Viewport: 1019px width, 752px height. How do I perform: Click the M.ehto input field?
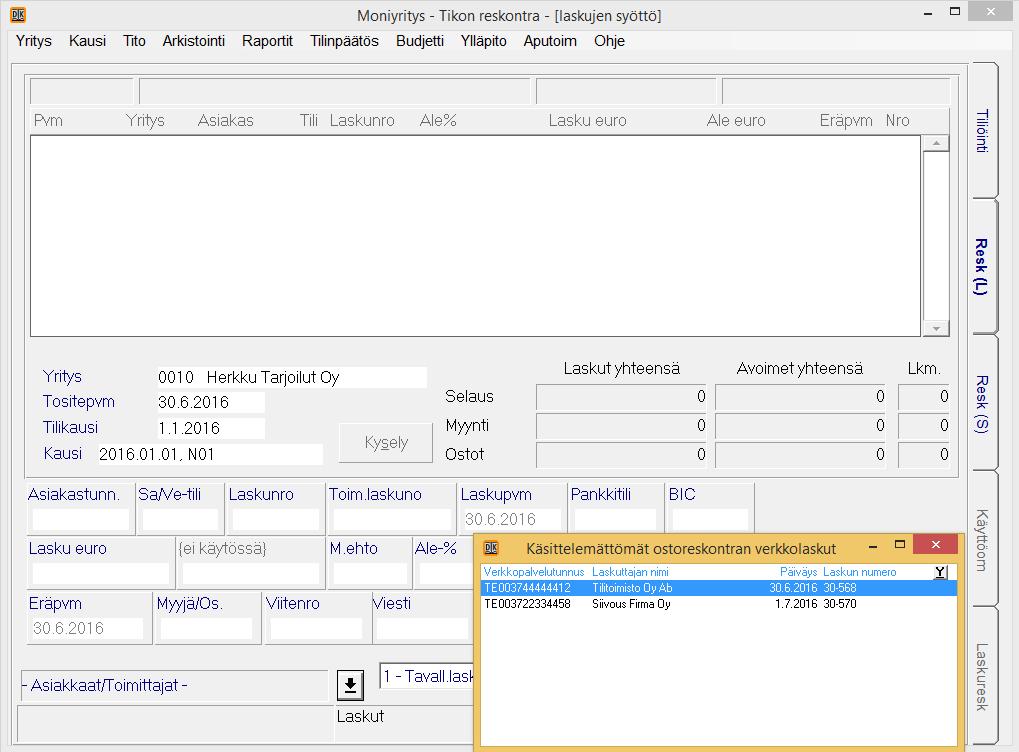pos(370,574)
